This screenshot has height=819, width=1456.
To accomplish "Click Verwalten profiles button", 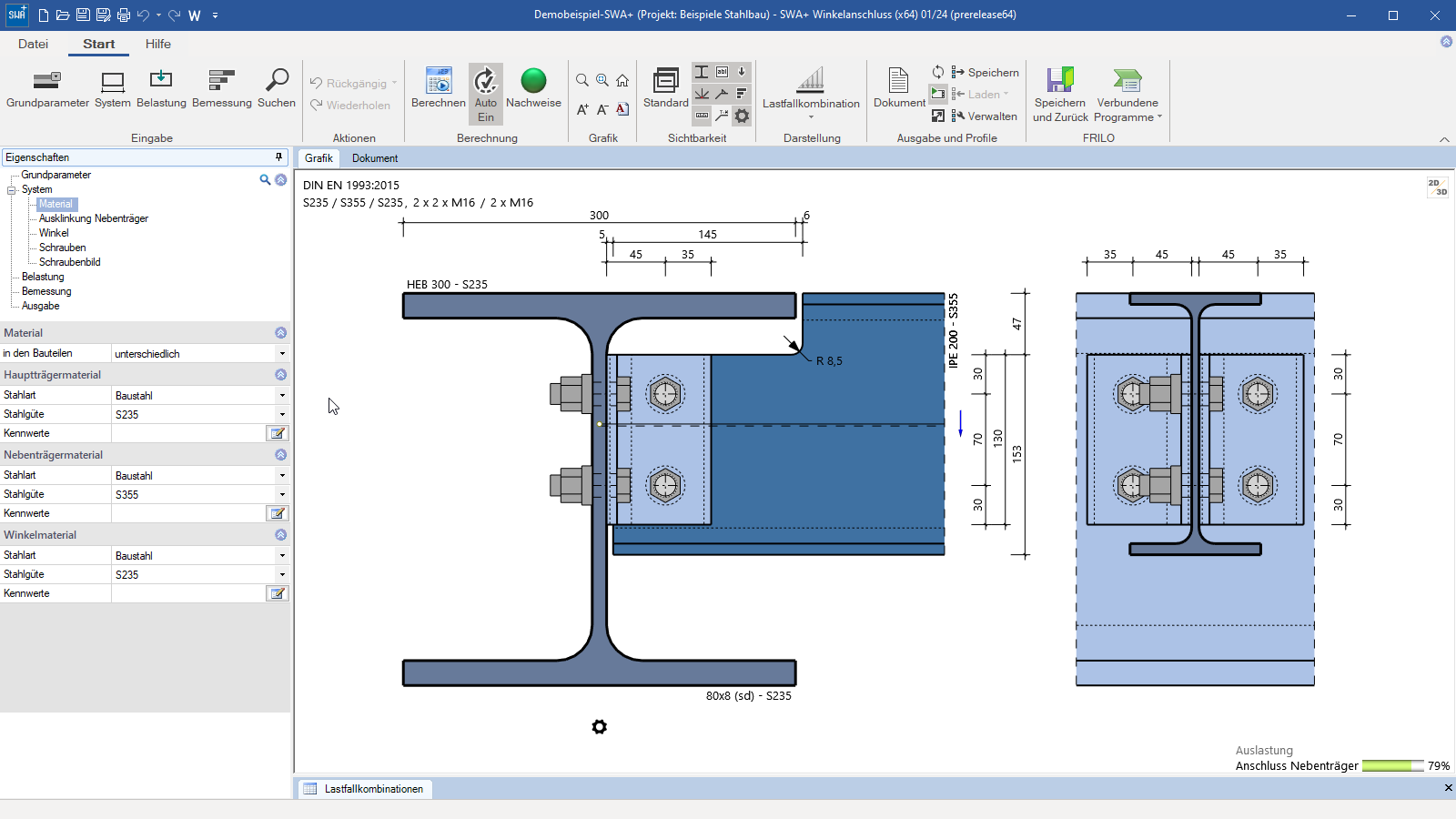I will (x=985, y=116).
